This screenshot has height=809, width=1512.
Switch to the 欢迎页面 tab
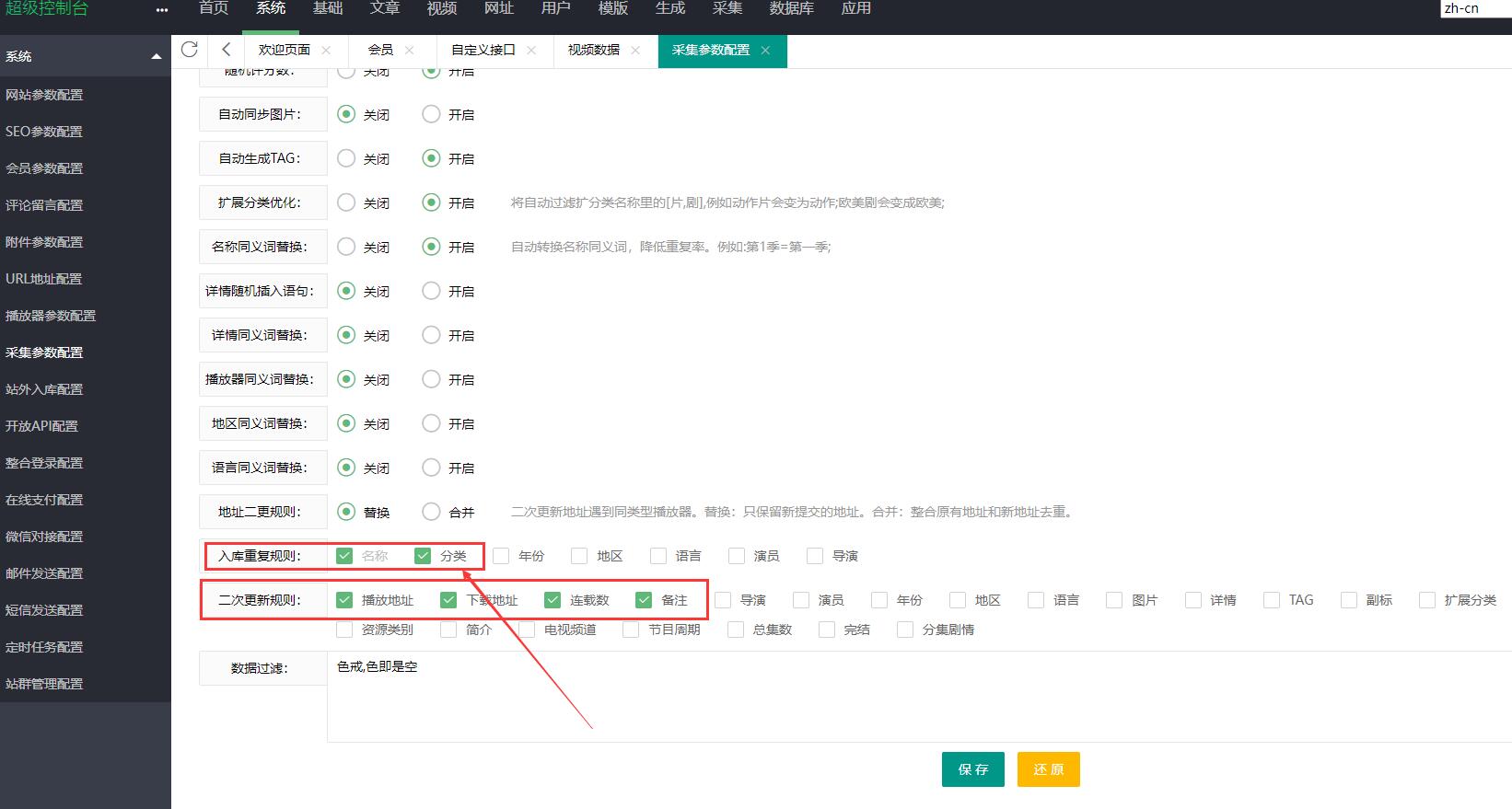pos(285,50)
